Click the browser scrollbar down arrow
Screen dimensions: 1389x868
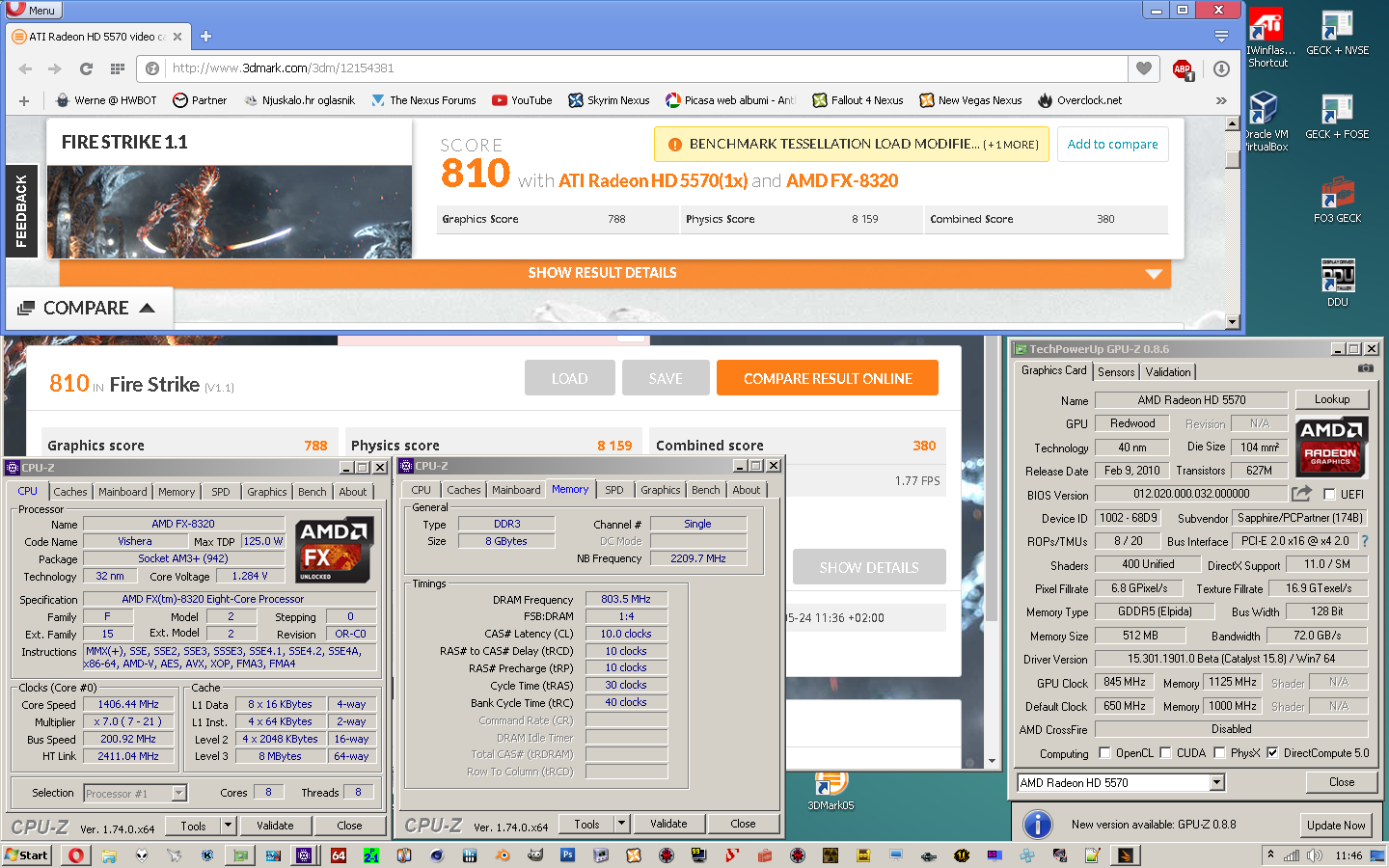click(1232, 322)
